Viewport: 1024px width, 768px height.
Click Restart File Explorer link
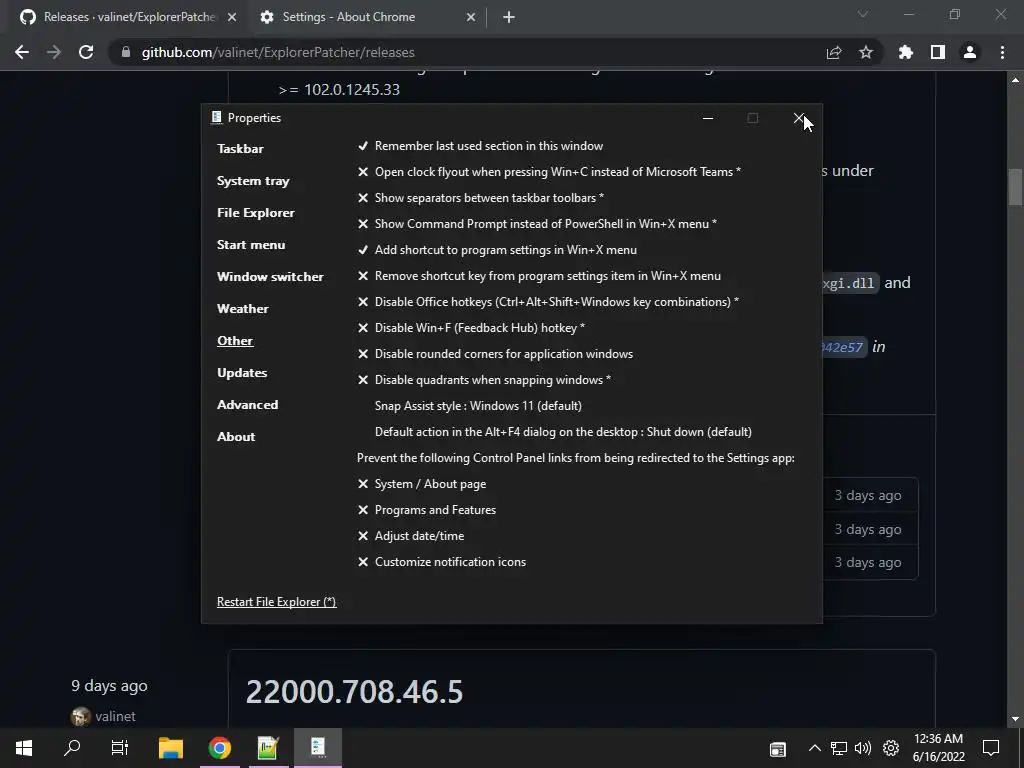tap(276, 602)
